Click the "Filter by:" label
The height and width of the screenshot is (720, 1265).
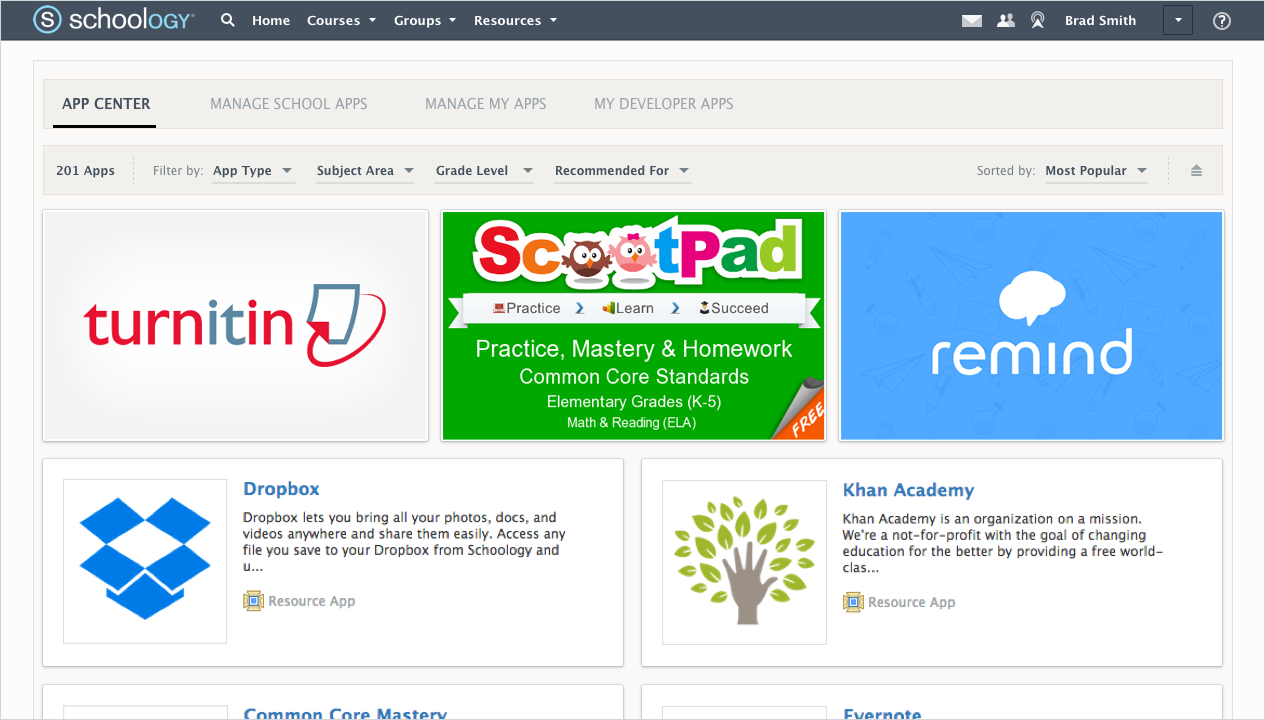178,171
